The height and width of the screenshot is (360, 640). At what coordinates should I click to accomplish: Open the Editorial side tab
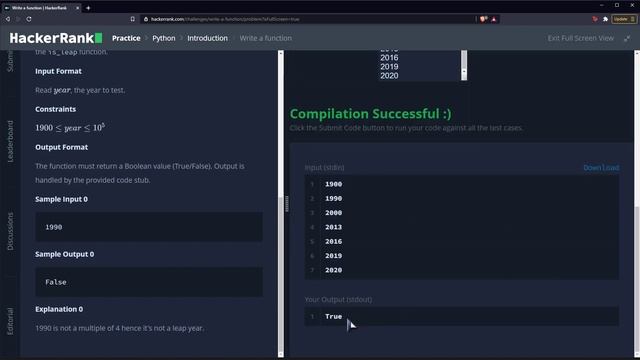(x=10, y=321)
